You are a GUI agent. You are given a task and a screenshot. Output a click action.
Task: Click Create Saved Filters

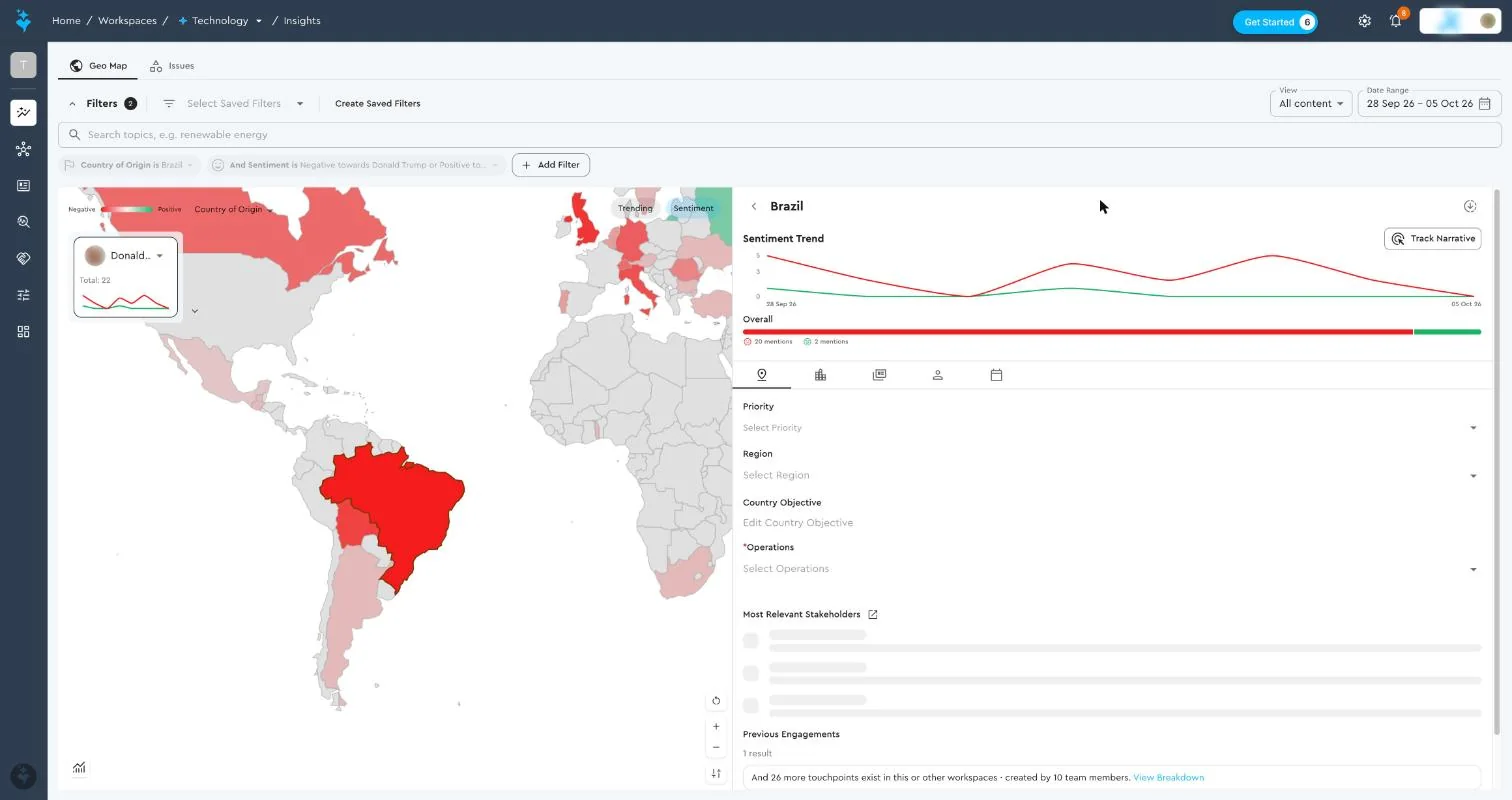(377, 103)
